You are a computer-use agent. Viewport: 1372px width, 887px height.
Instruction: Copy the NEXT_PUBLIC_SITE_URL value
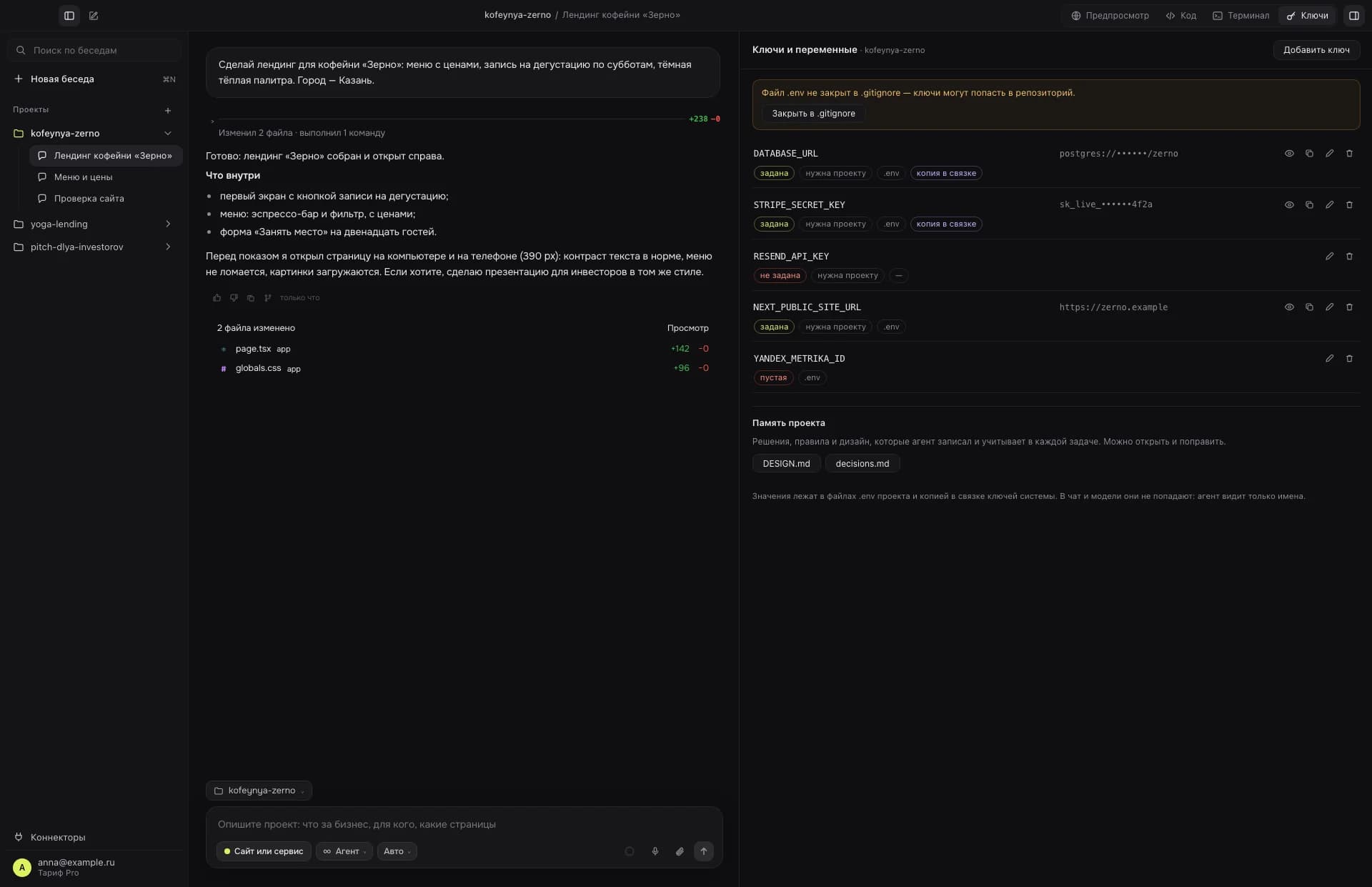1309,307
